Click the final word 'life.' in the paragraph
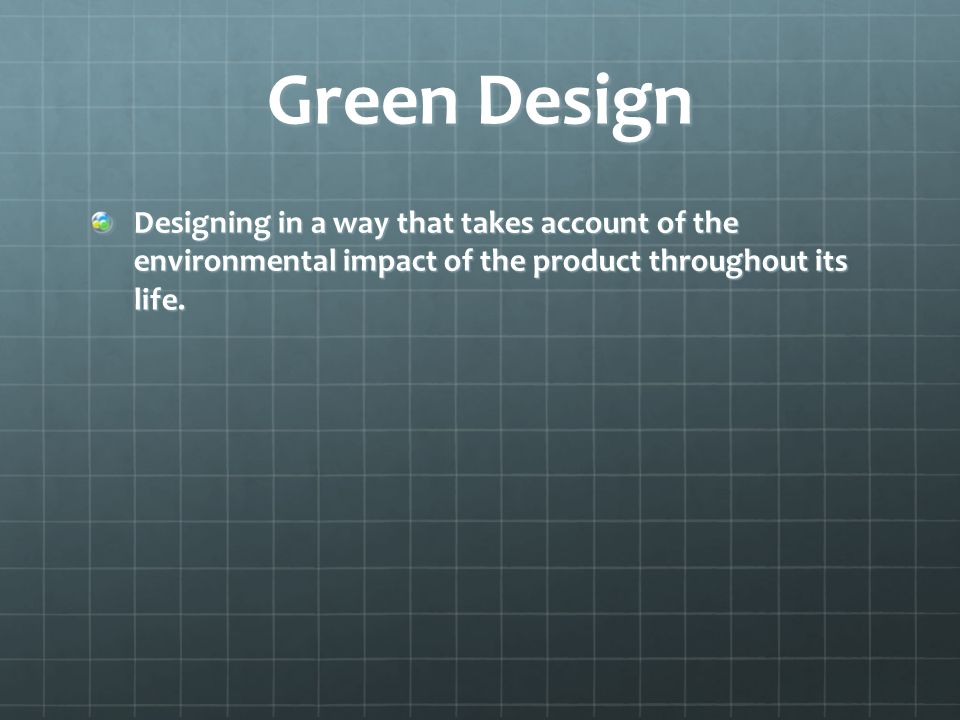The width and height of the screenshot is (960, 720). pyautogui.click(x=159, y=300)
